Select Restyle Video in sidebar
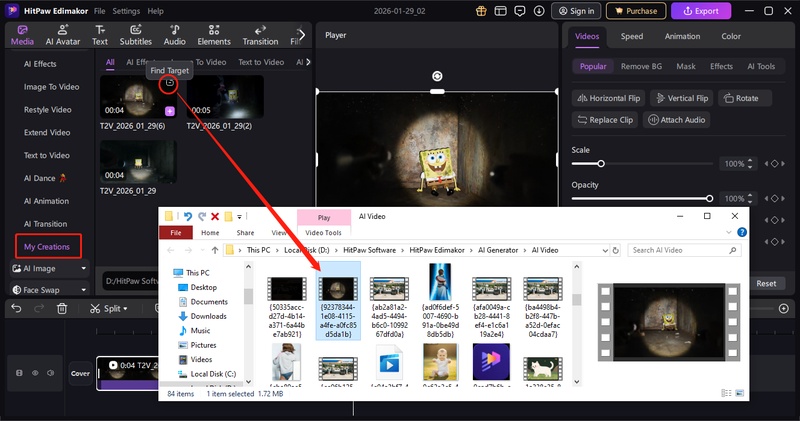 pyautogui.click(x=47, y=110)
